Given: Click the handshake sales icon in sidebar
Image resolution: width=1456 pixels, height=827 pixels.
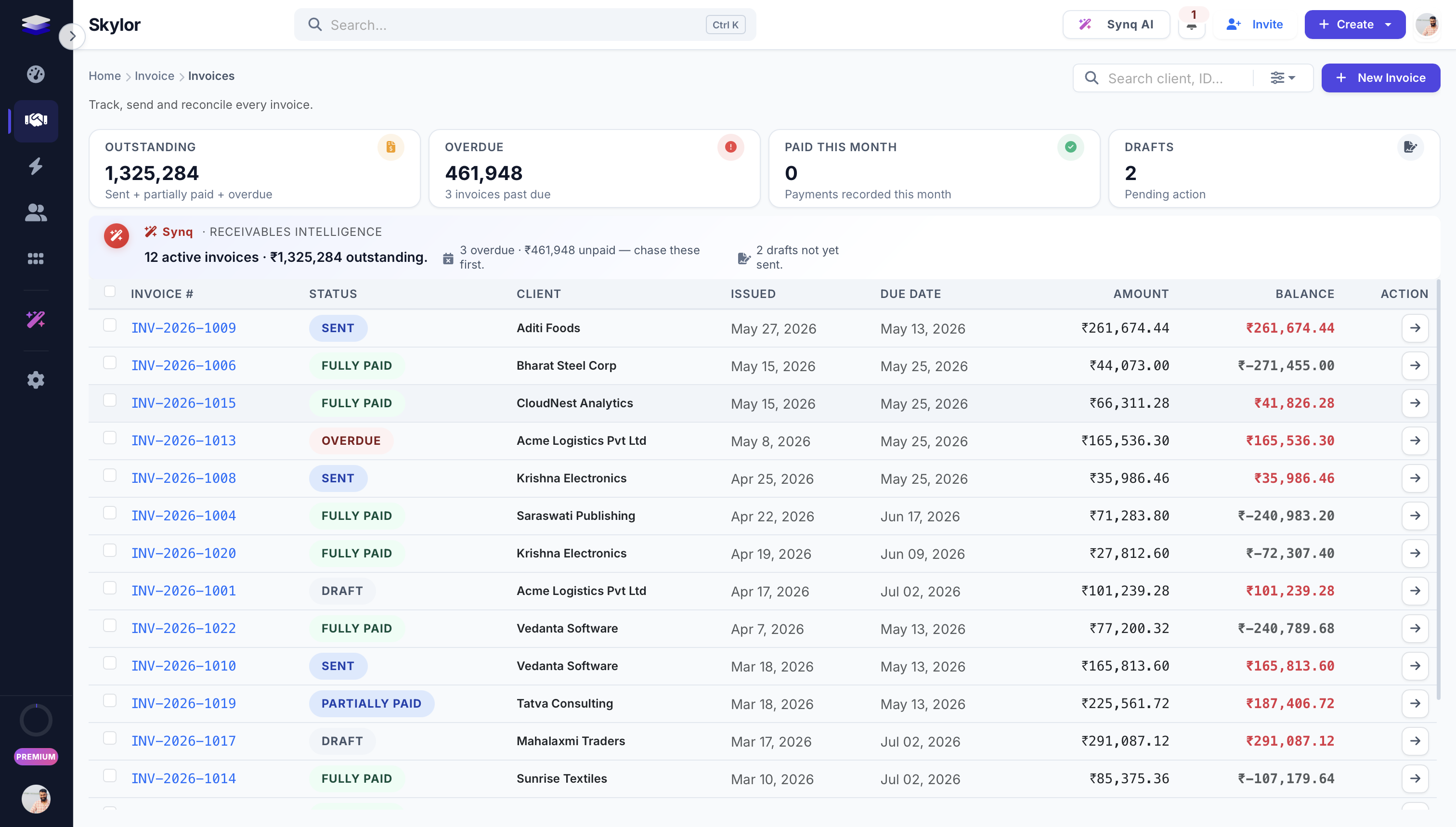Looking at the screenshot, I should pos(36,120).
